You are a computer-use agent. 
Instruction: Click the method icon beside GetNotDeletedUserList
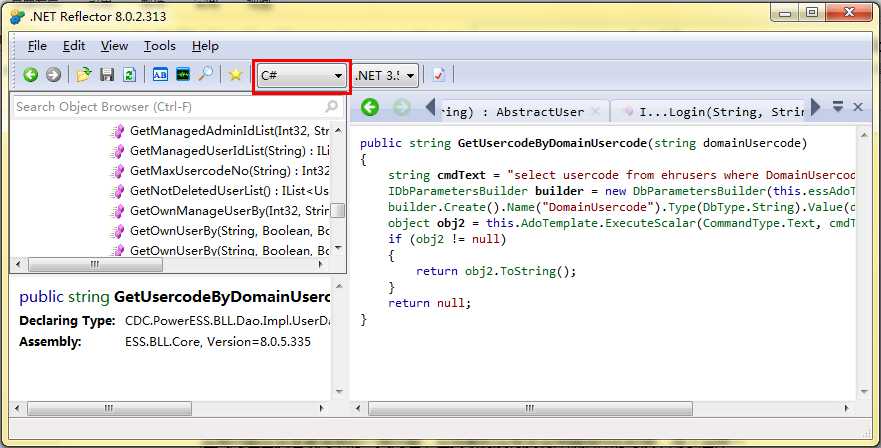pyautogui.click(x=117, y=191)
